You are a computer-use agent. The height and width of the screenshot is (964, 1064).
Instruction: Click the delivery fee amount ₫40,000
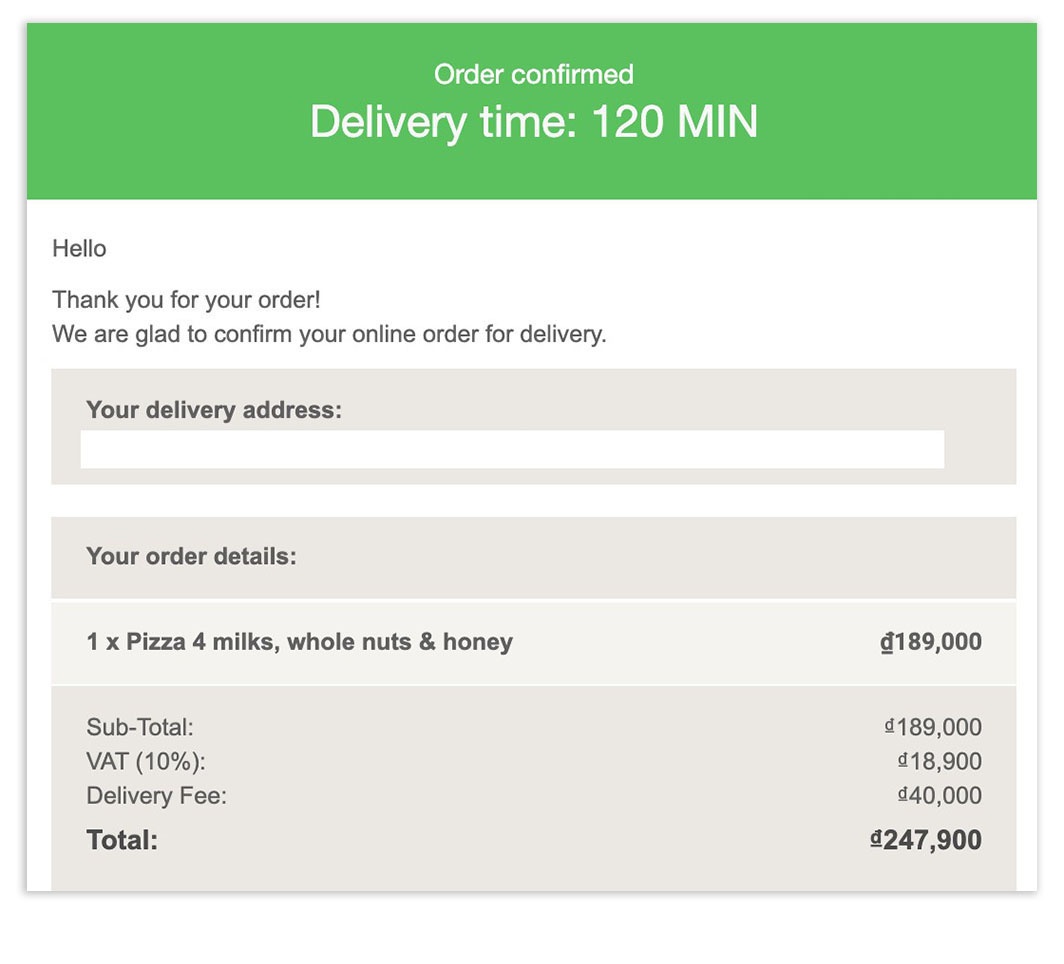(939, 796)
